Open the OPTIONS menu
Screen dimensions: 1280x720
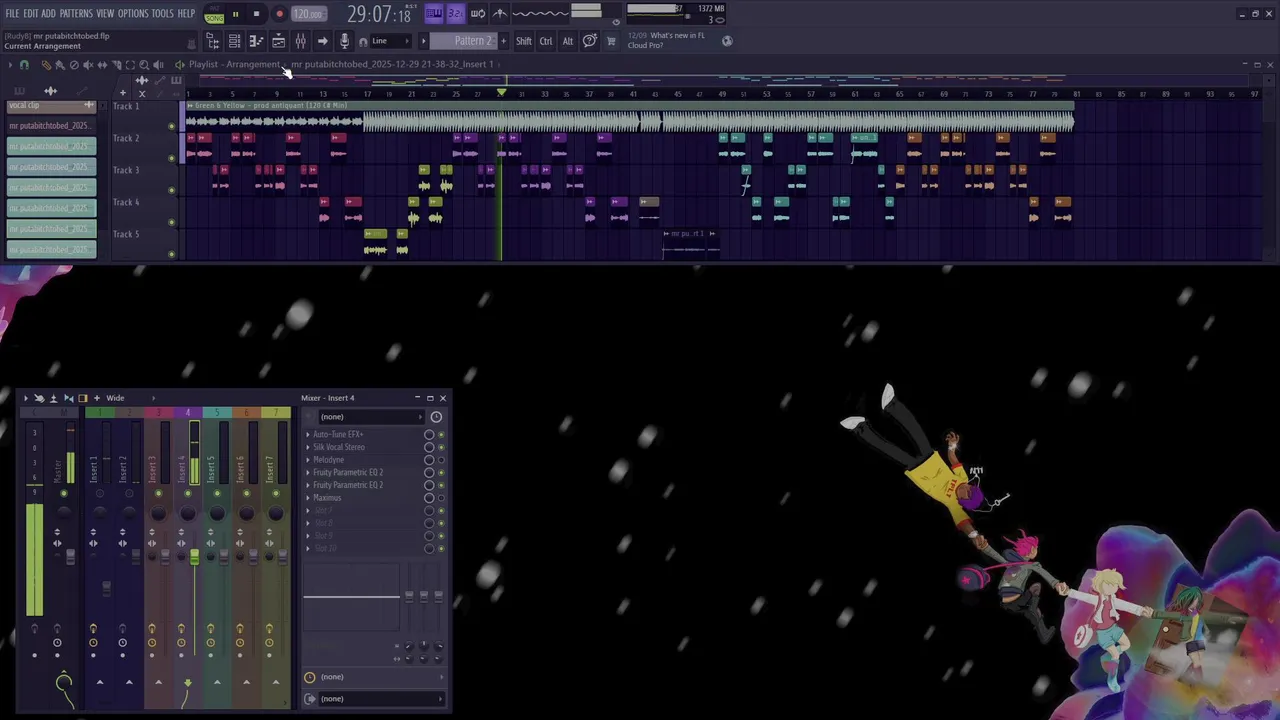[x=133, y=13]
